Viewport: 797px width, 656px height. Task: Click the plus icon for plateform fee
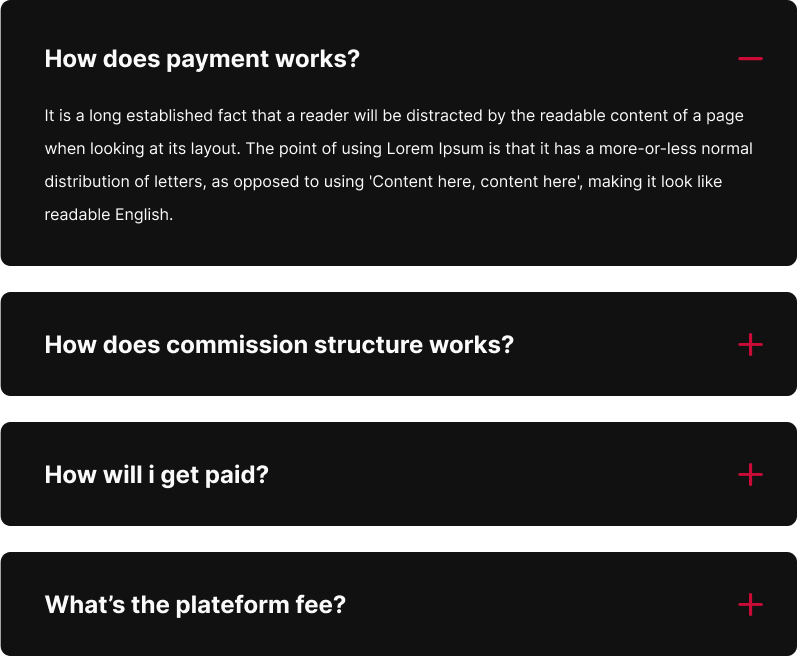(750, 605)
